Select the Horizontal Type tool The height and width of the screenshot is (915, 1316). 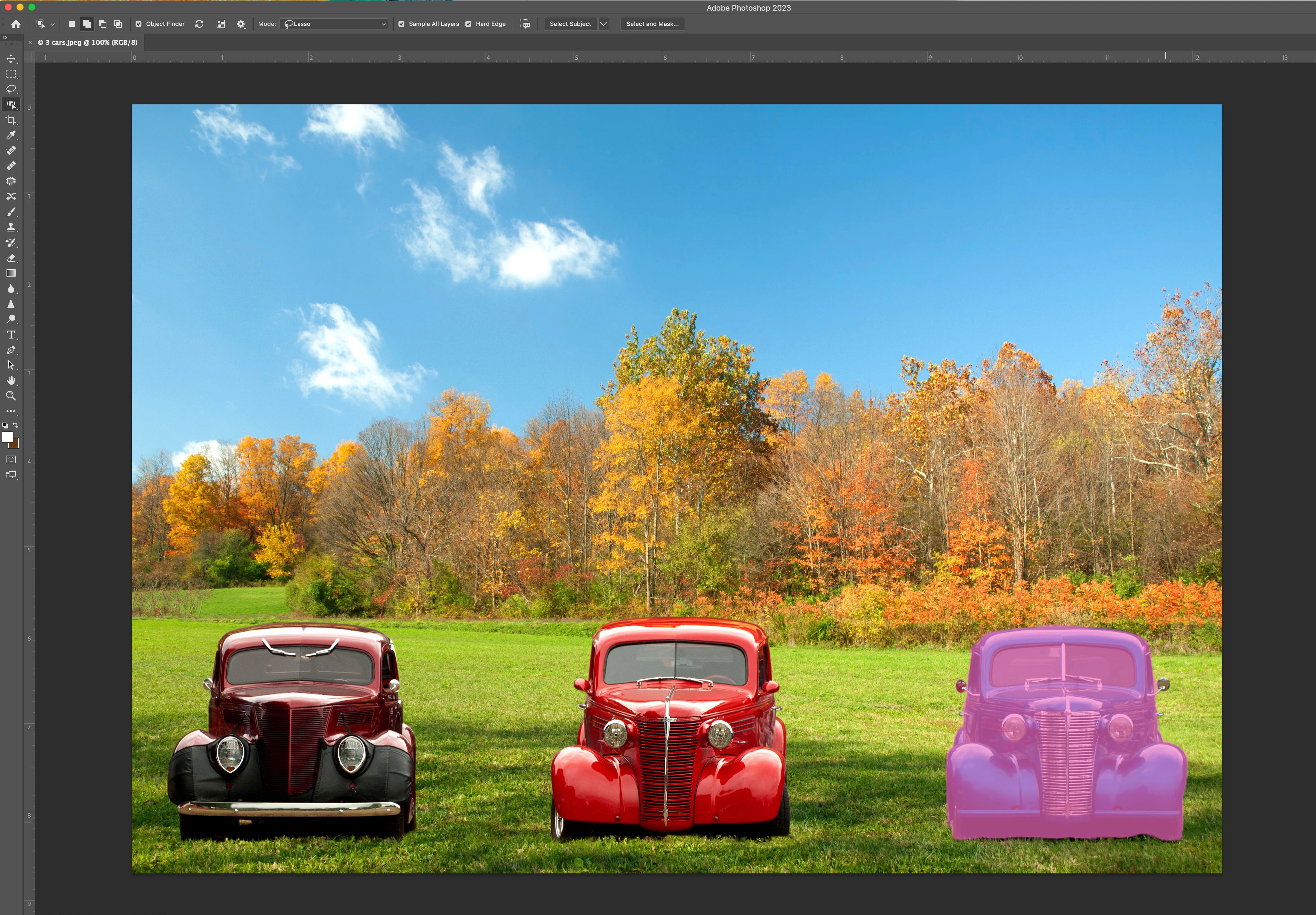tap(11, 335)
